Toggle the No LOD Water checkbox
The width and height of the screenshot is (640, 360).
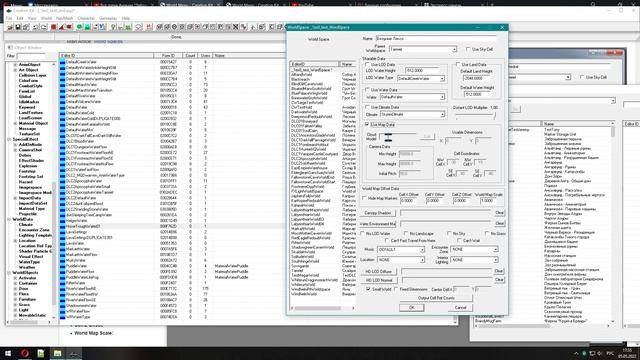point(362,233)
